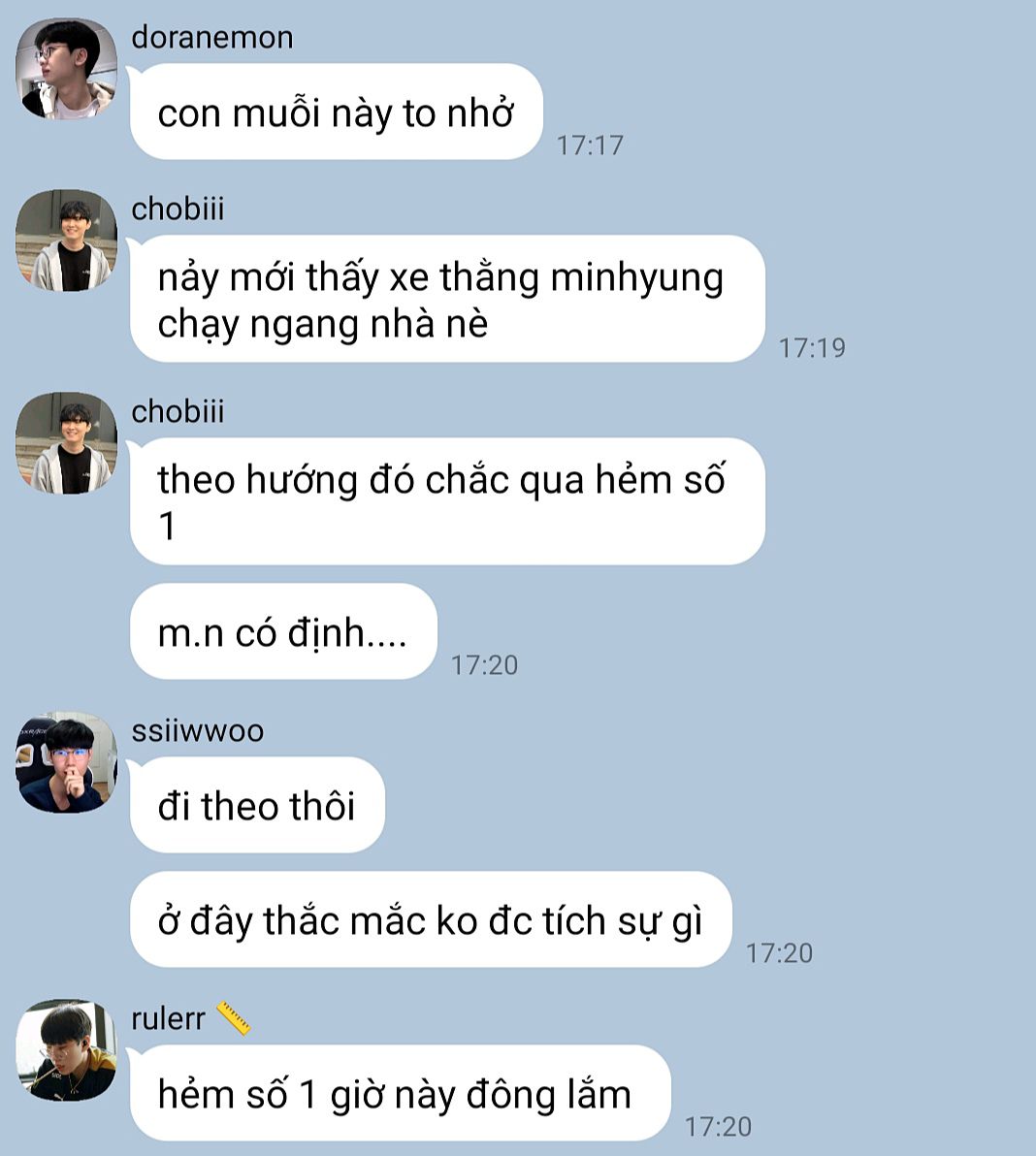Tap chobiii's avatar beside the minhyung message

pos(66,241)
